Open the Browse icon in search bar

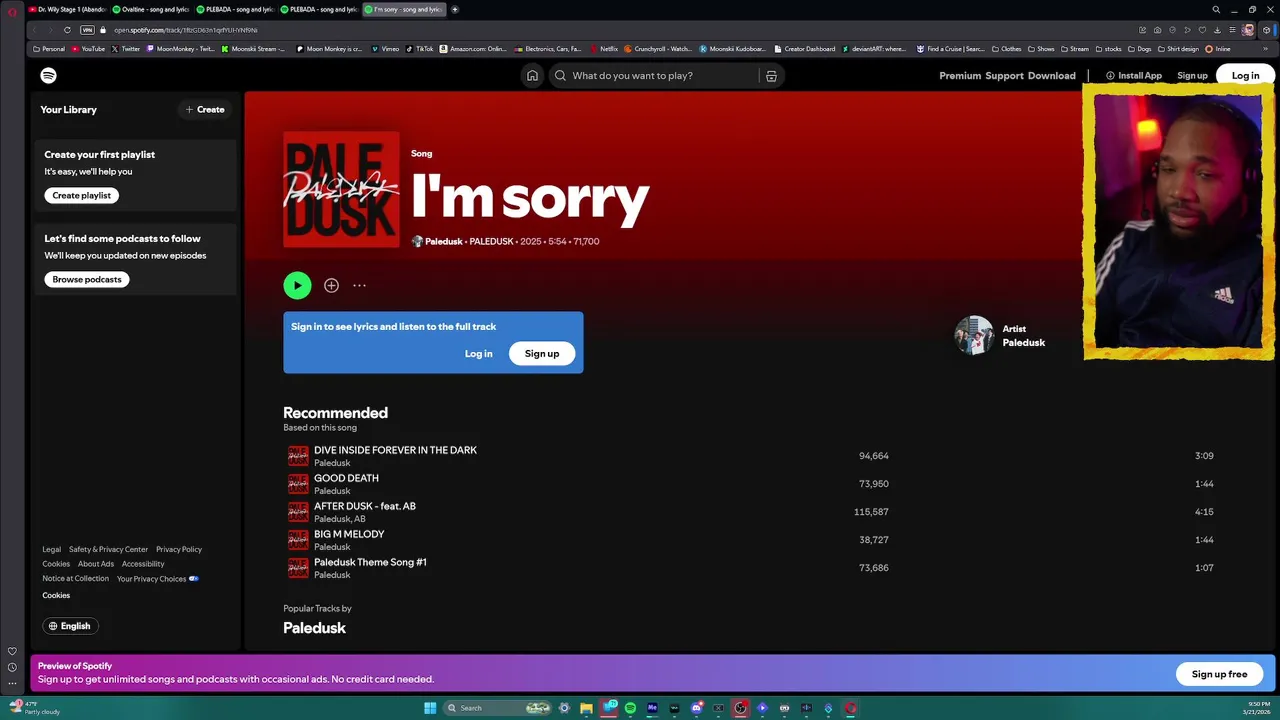tap(771, 75)
